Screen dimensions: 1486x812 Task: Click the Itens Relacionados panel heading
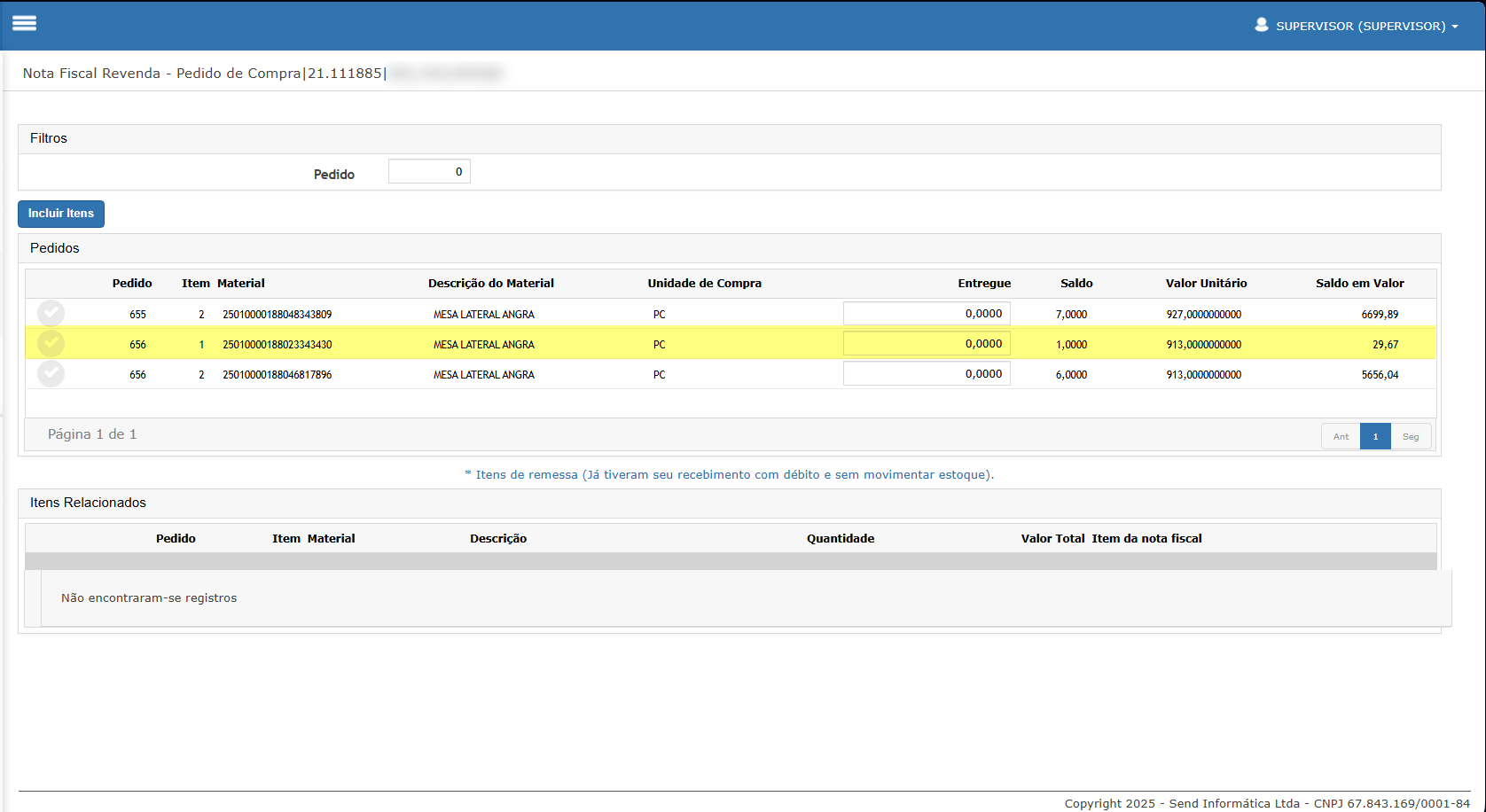(88, 503)
